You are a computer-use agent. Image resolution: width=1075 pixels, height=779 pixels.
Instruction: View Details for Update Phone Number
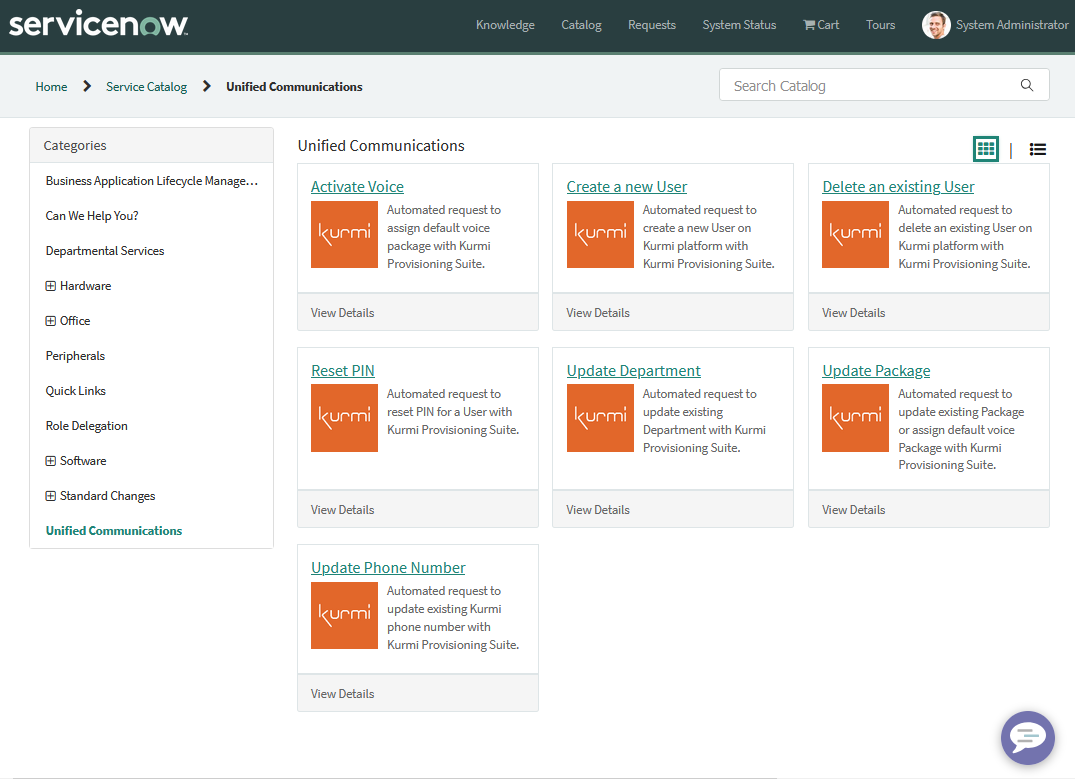[x=342, y=693]
